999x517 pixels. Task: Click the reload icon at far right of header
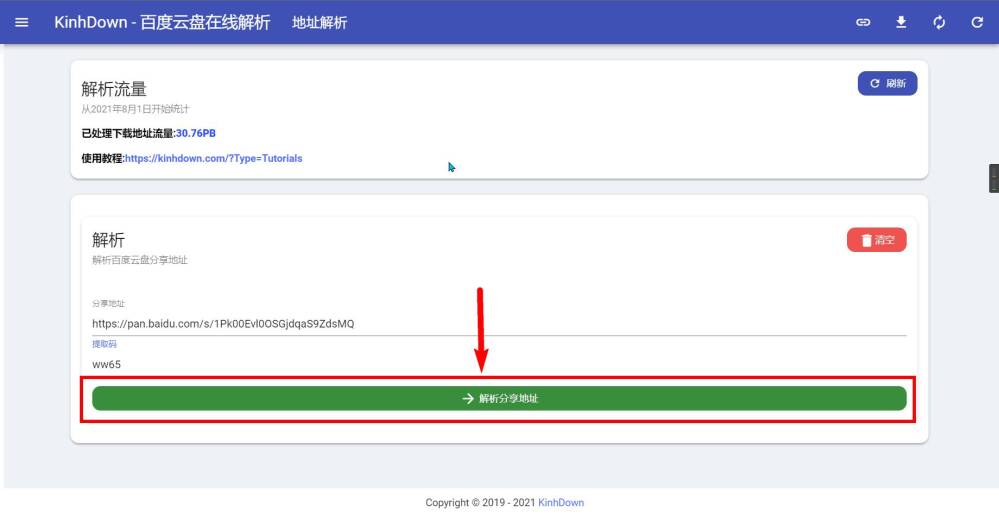click(977, 22)
